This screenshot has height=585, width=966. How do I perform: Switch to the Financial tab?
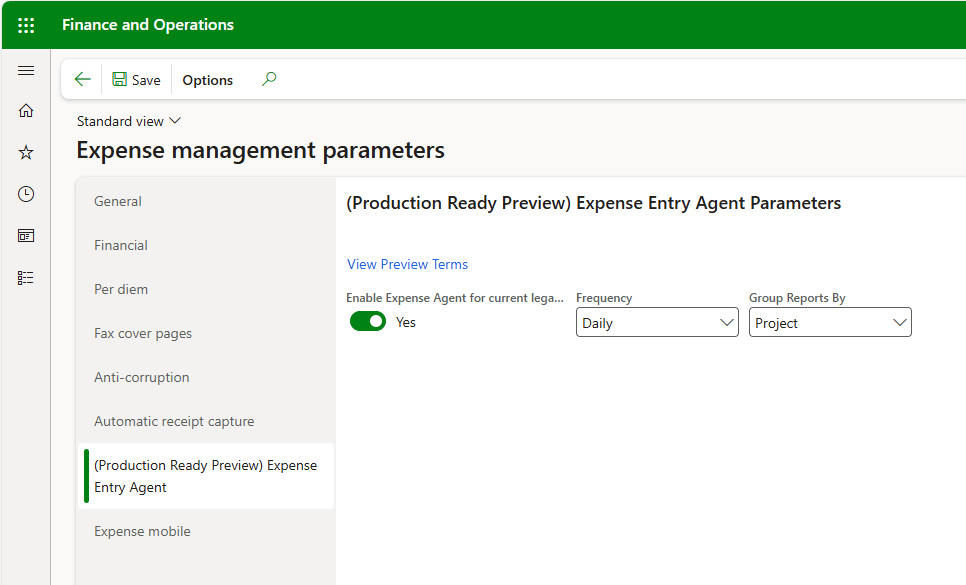121,245
